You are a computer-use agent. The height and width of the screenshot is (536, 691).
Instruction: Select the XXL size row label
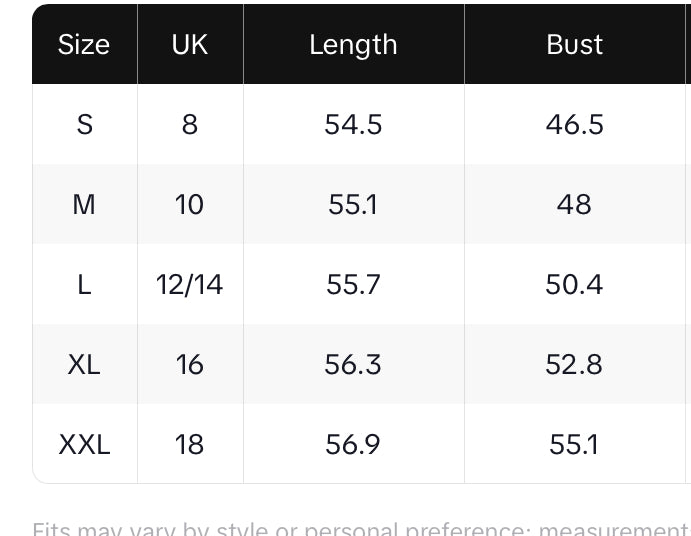pyautogui.click(x=84, y=444)
